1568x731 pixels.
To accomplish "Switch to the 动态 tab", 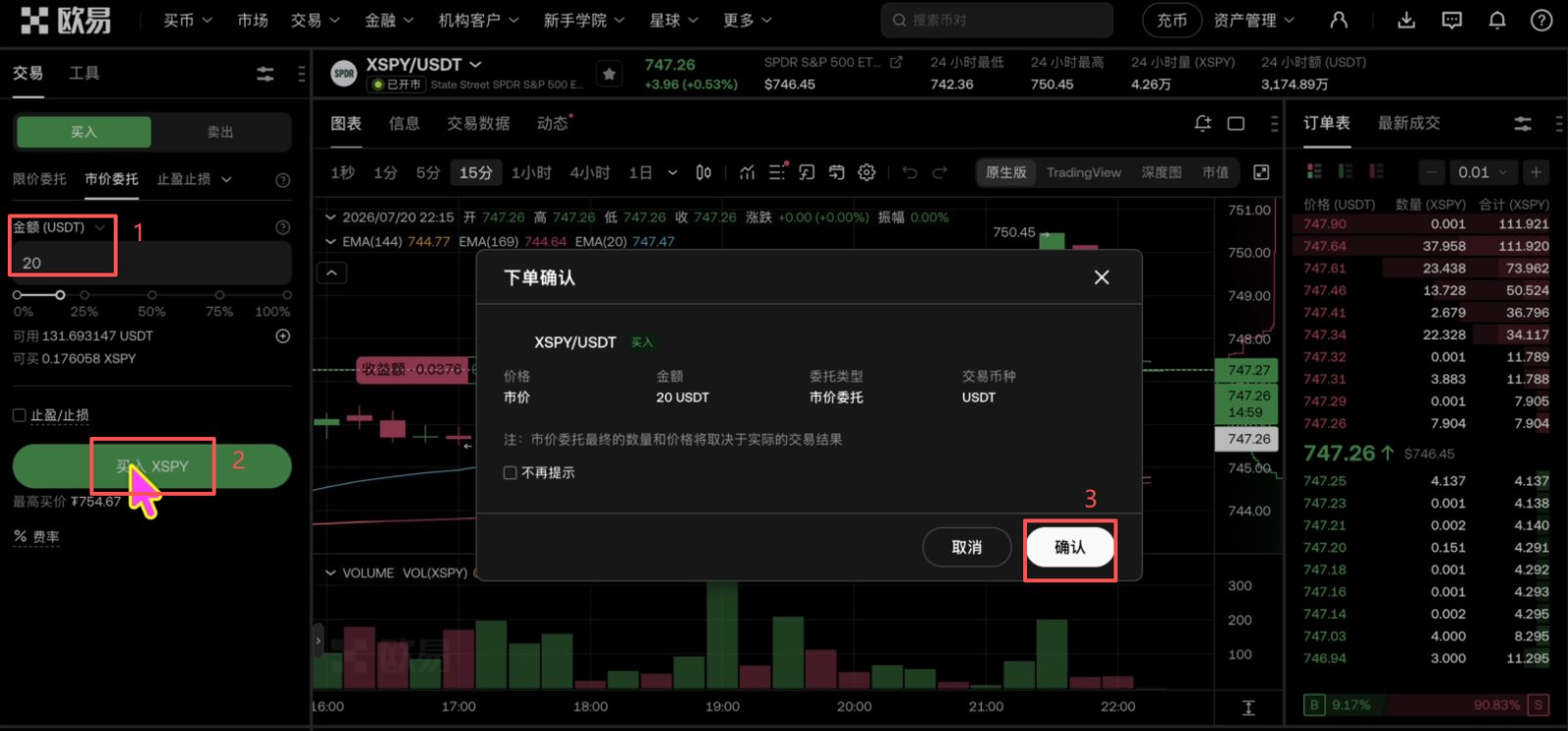I will (554, 123).
